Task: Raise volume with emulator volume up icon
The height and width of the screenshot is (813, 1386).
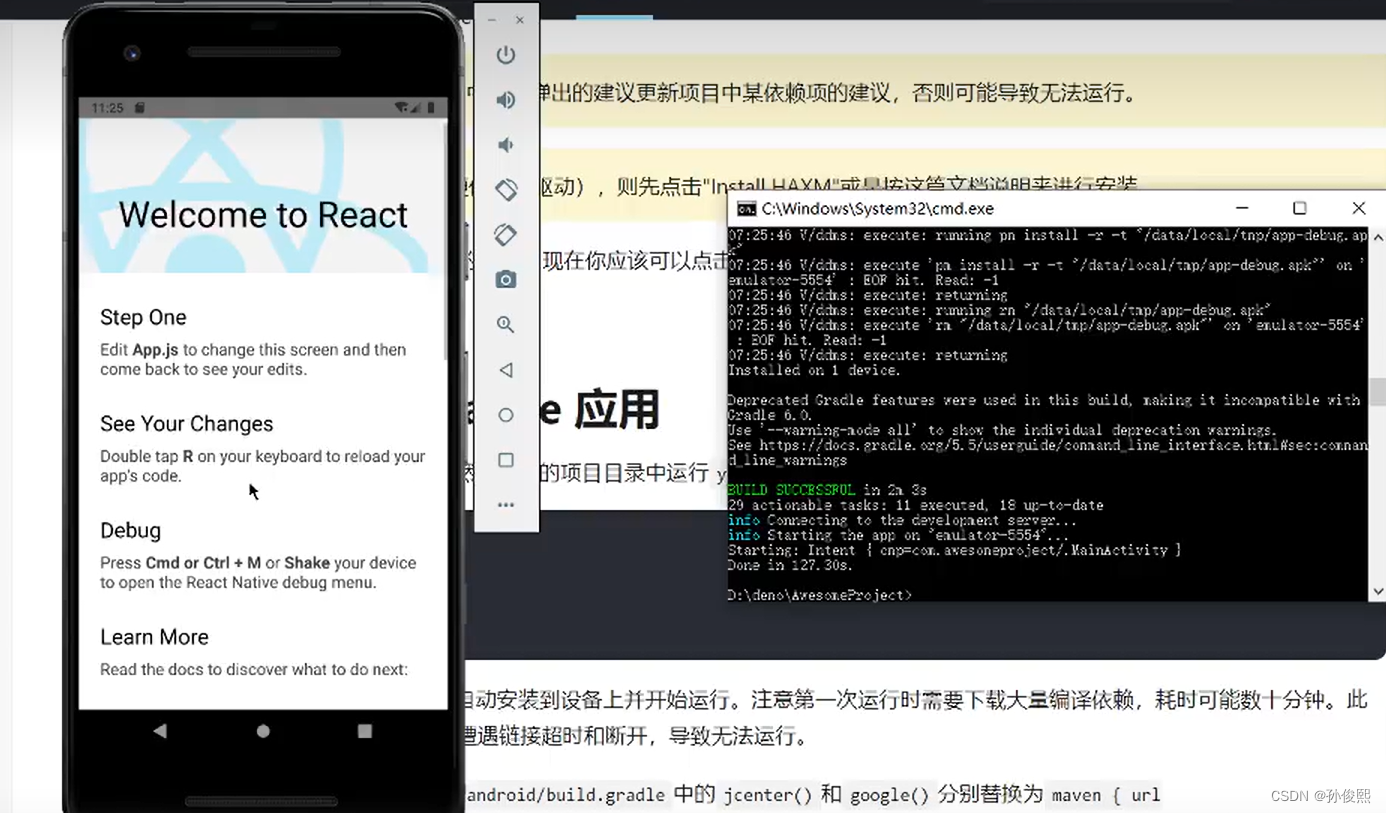Action: [x=506, y=100]
